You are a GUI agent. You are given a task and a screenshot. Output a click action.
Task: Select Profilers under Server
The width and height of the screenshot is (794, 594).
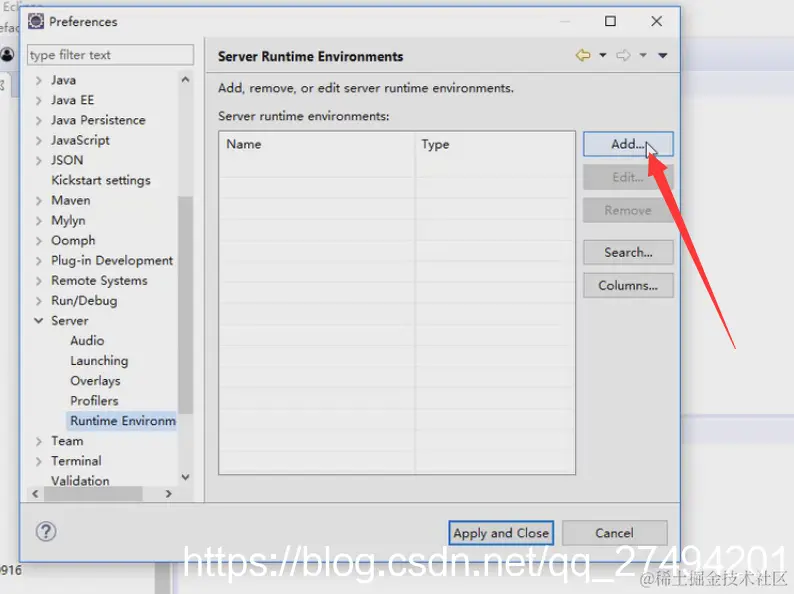94,401
